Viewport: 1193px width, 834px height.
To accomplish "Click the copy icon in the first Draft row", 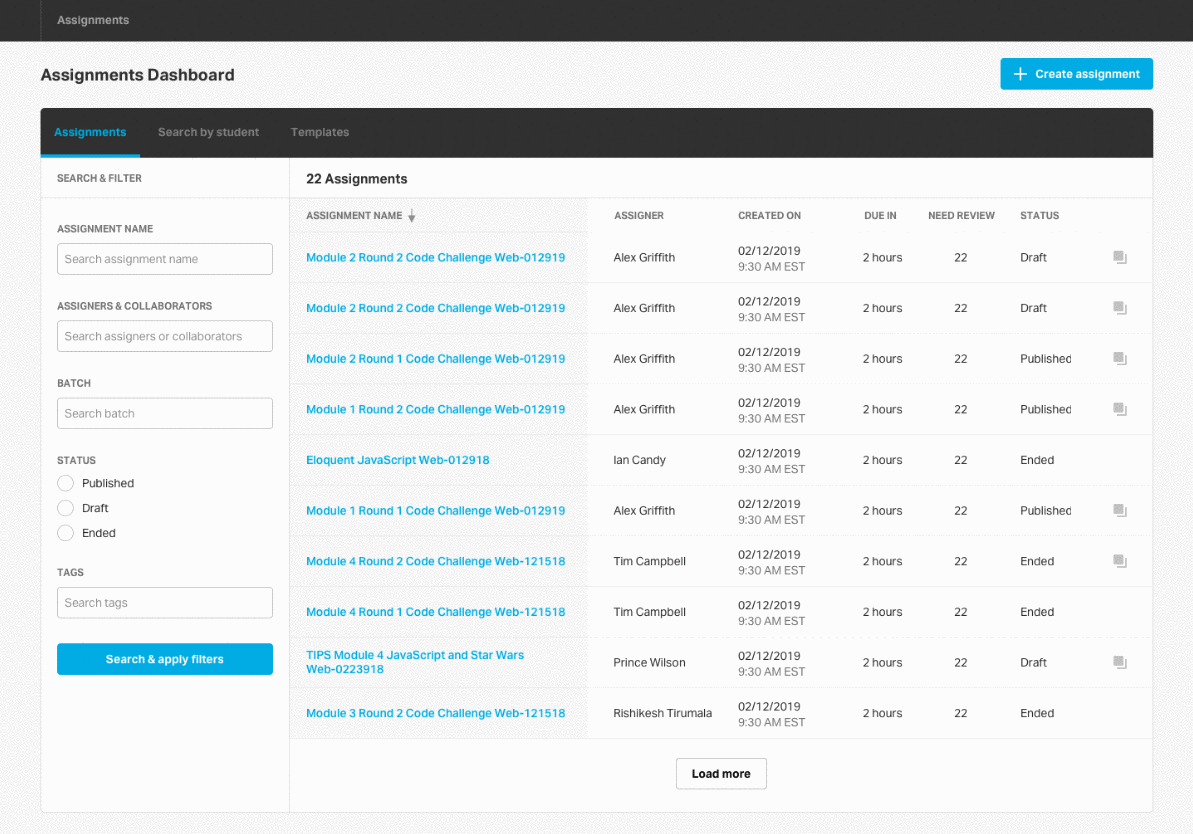I will pos(1120,258).
